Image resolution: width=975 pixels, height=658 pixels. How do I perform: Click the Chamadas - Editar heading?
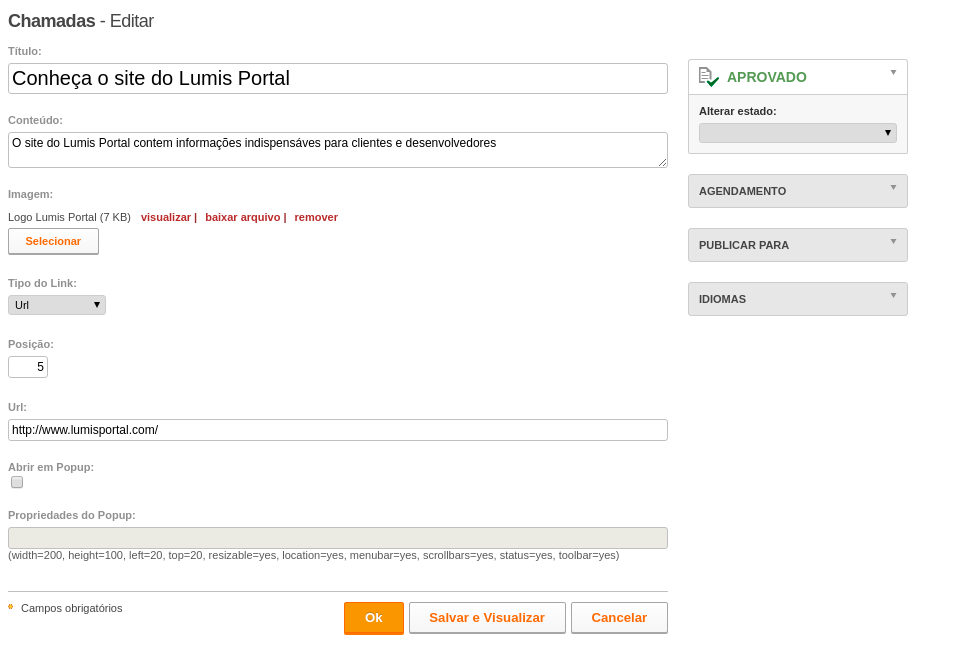pyautogui.click(x=81, y=21)
